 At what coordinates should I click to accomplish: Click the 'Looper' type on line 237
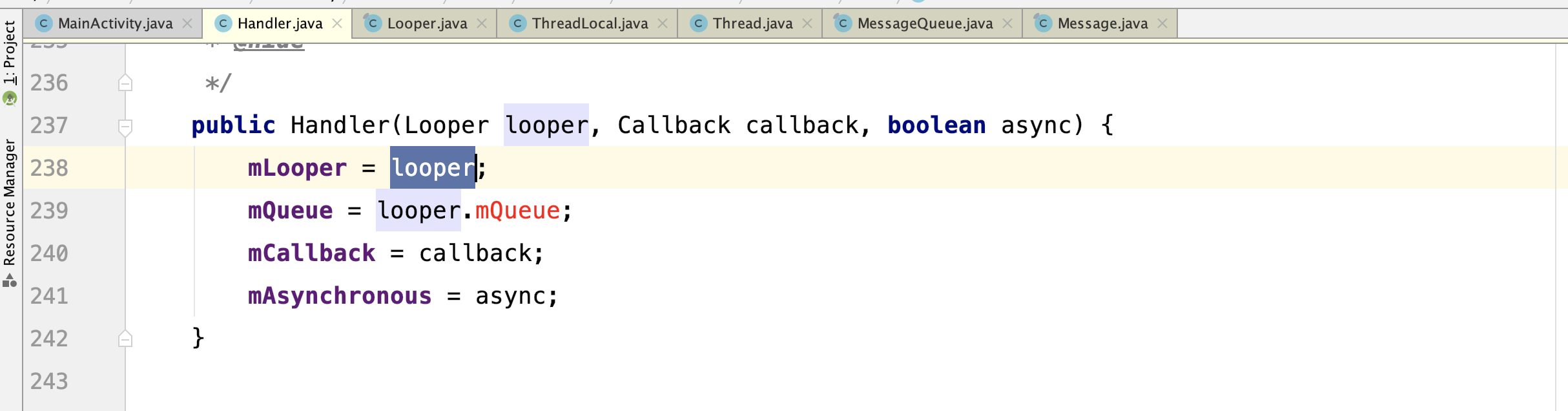[x=446, y=125]
